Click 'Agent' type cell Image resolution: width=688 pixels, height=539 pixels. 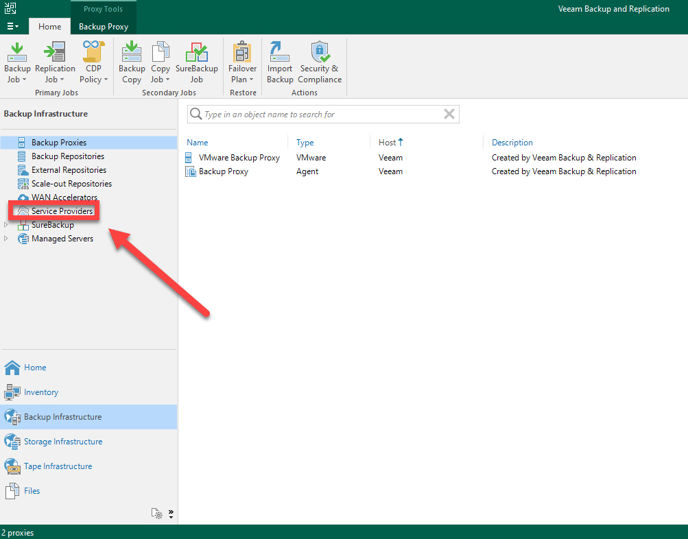click(307, 171)
